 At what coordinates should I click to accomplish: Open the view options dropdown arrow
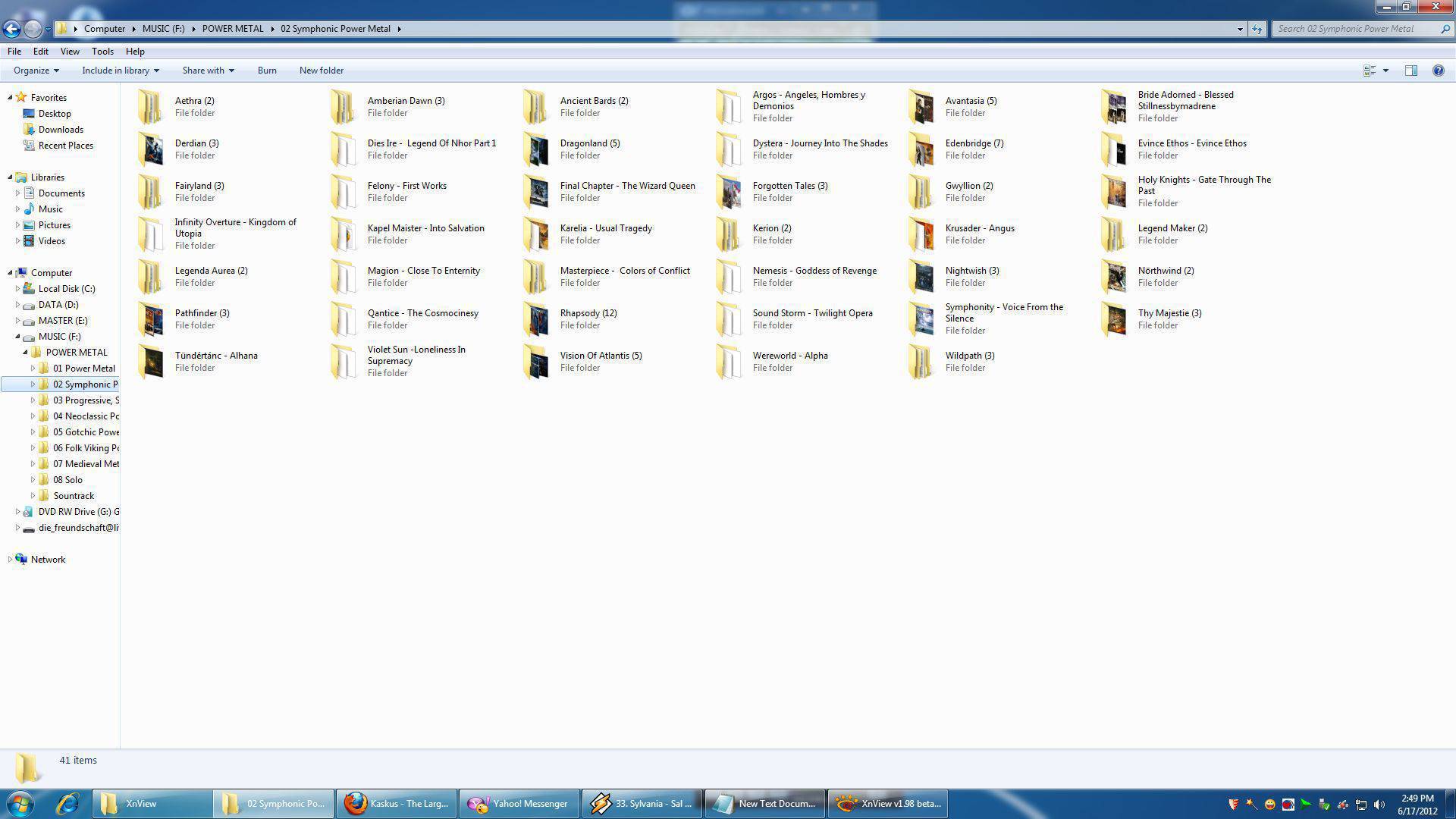point(1385,71)
